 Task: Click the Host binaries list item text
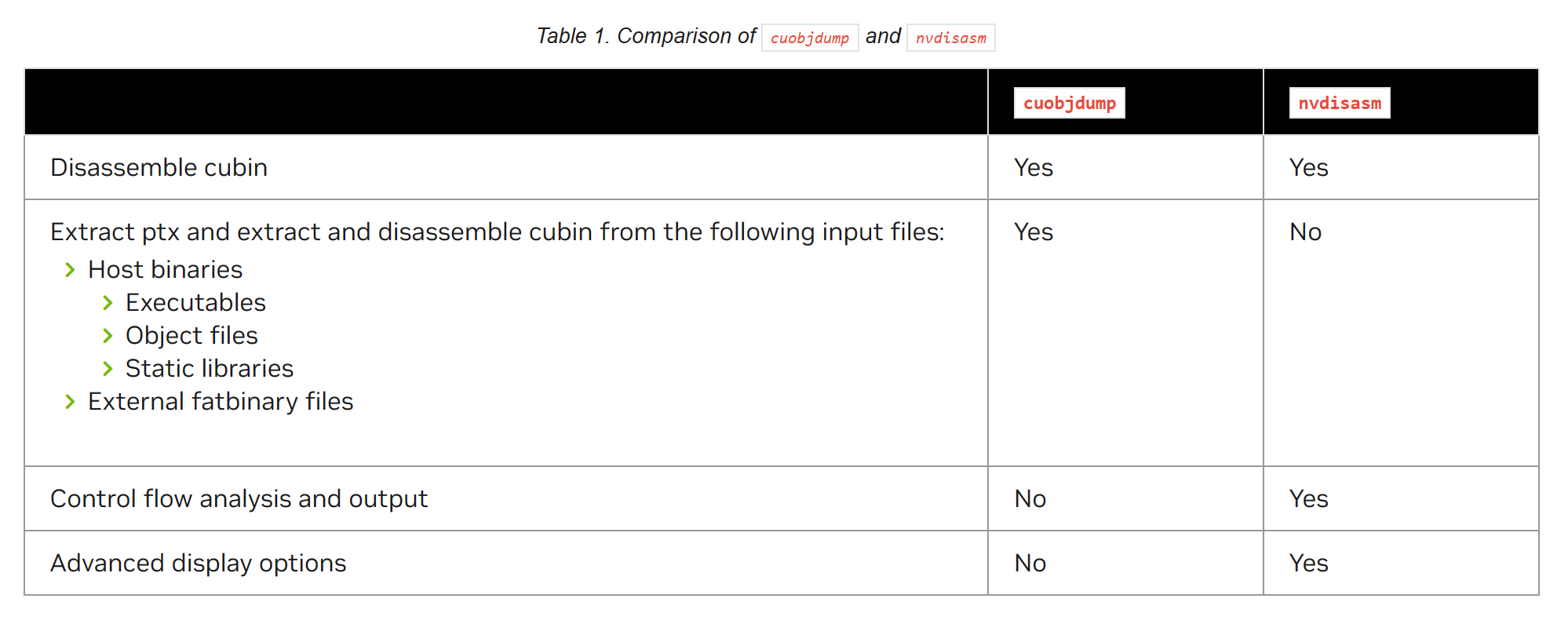[x=165, y=269]
